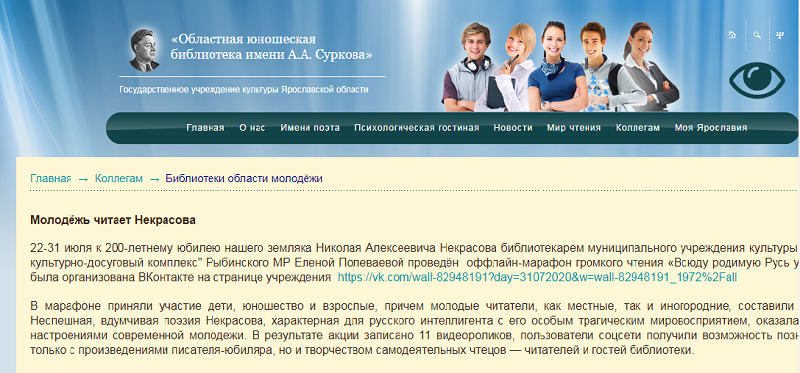
Task: Open the Мир чтения menu item
Action: [573, 128]
